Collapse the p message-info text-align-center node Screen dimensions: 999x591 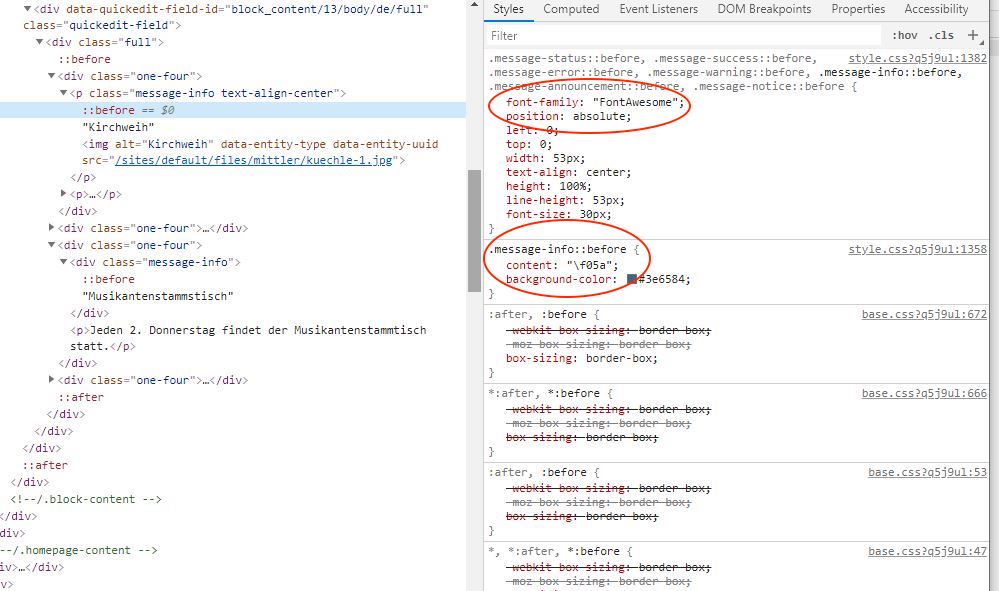click(64, 93)
